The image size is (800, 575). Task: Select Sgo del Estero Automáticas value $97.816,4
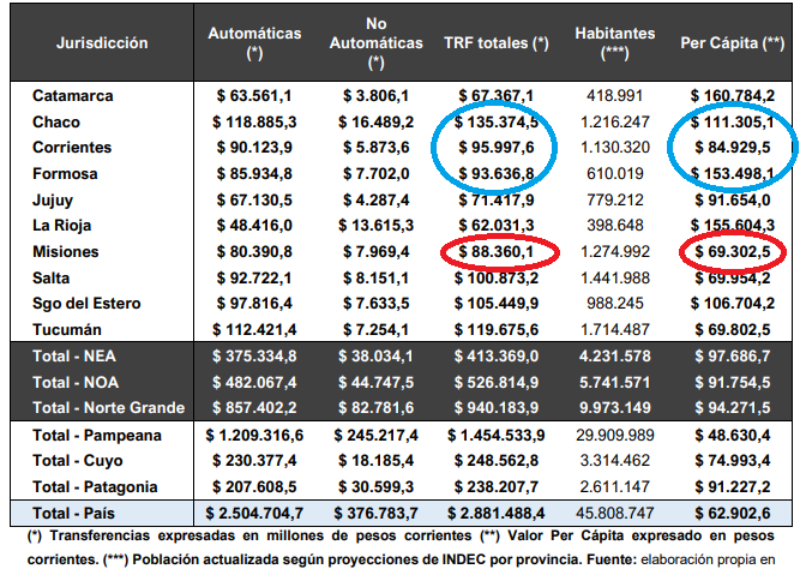point(254,303)
